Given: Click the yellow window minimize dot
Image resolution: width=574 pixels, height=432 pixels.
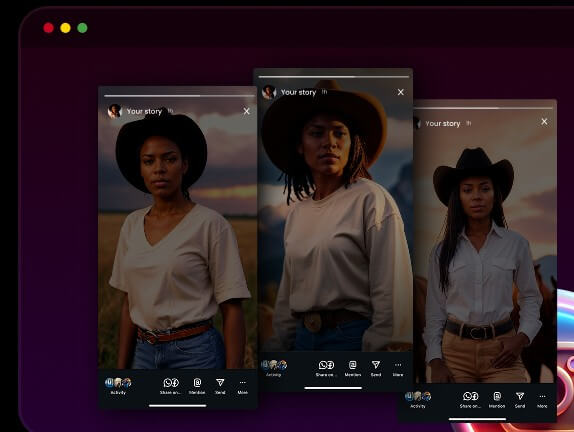Looking at the screenshot, I should 66,28.
